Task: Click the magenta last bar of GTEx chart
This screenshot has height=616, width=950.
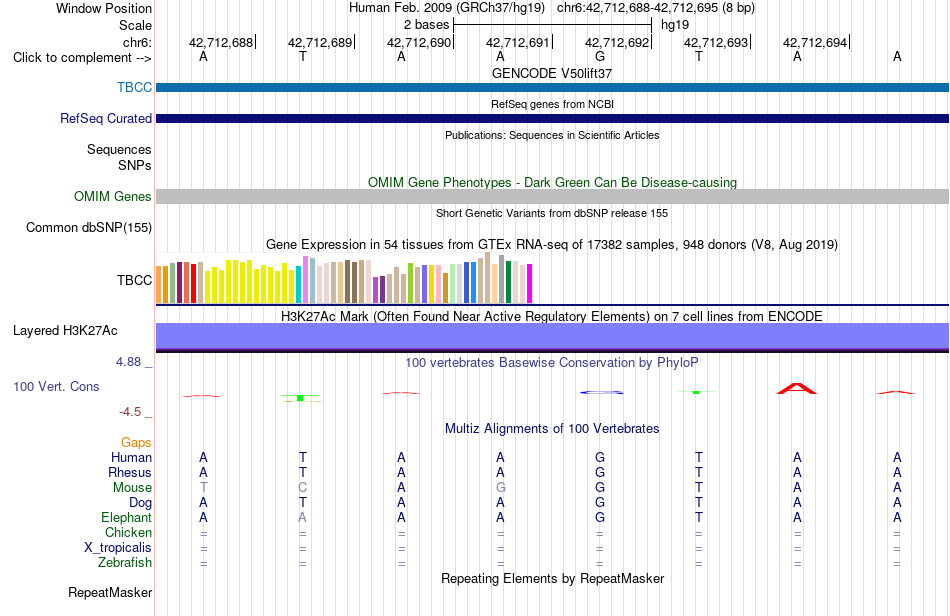Action: [x=530, y=283]
